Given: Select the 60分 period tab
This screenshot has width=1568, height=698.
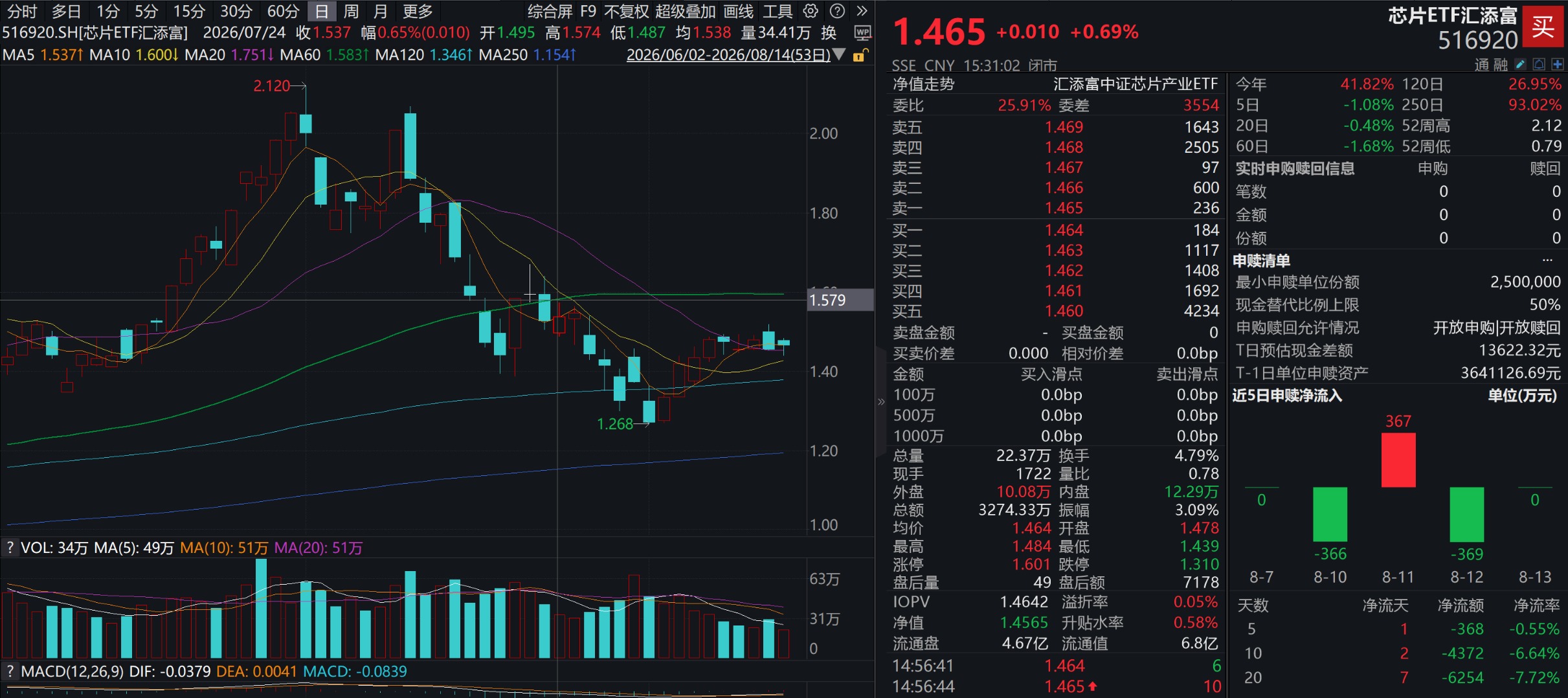Looking at the screenshot, I should pos(283,11).
